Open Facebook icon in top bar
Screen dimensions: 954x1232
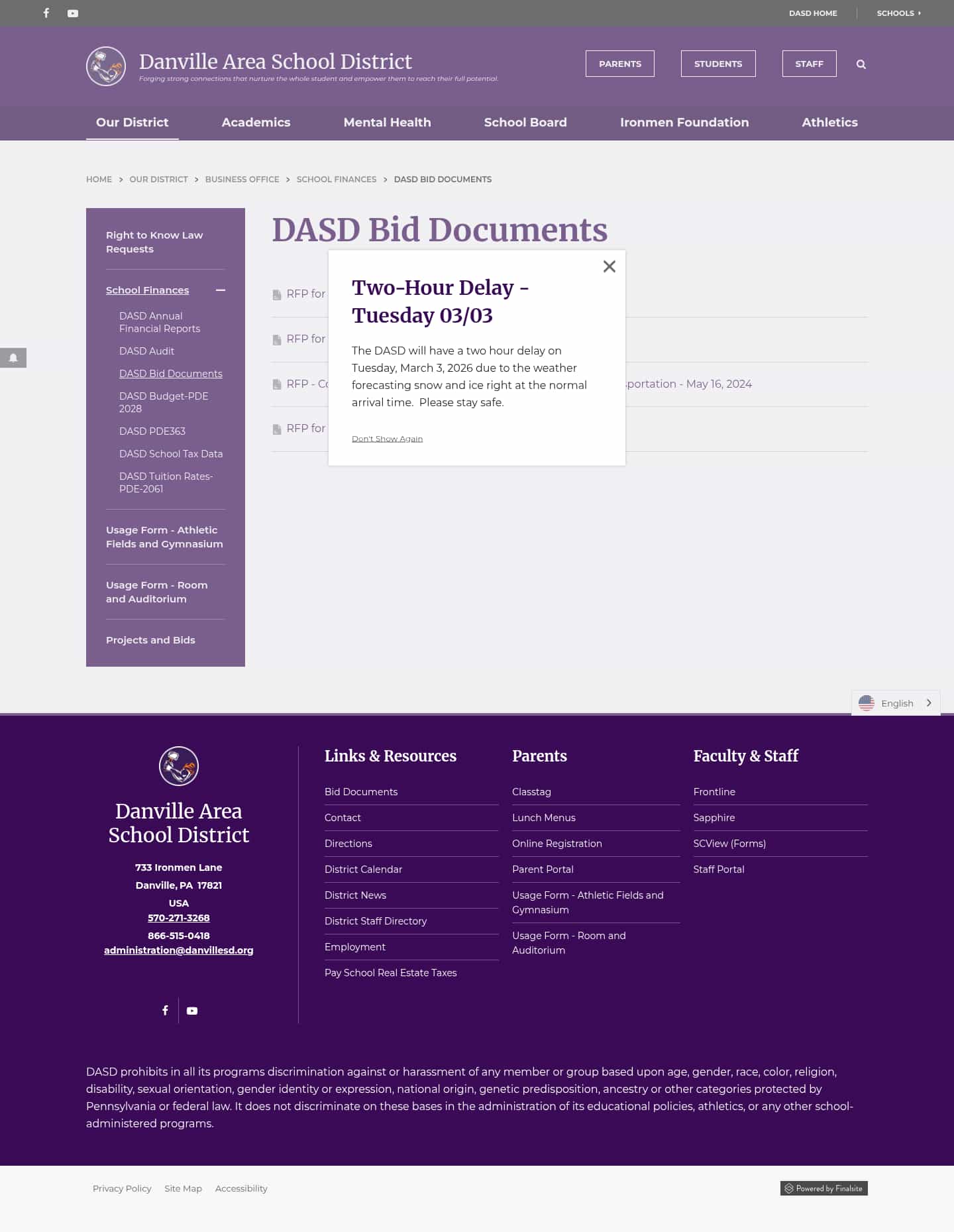click(46, 13)
